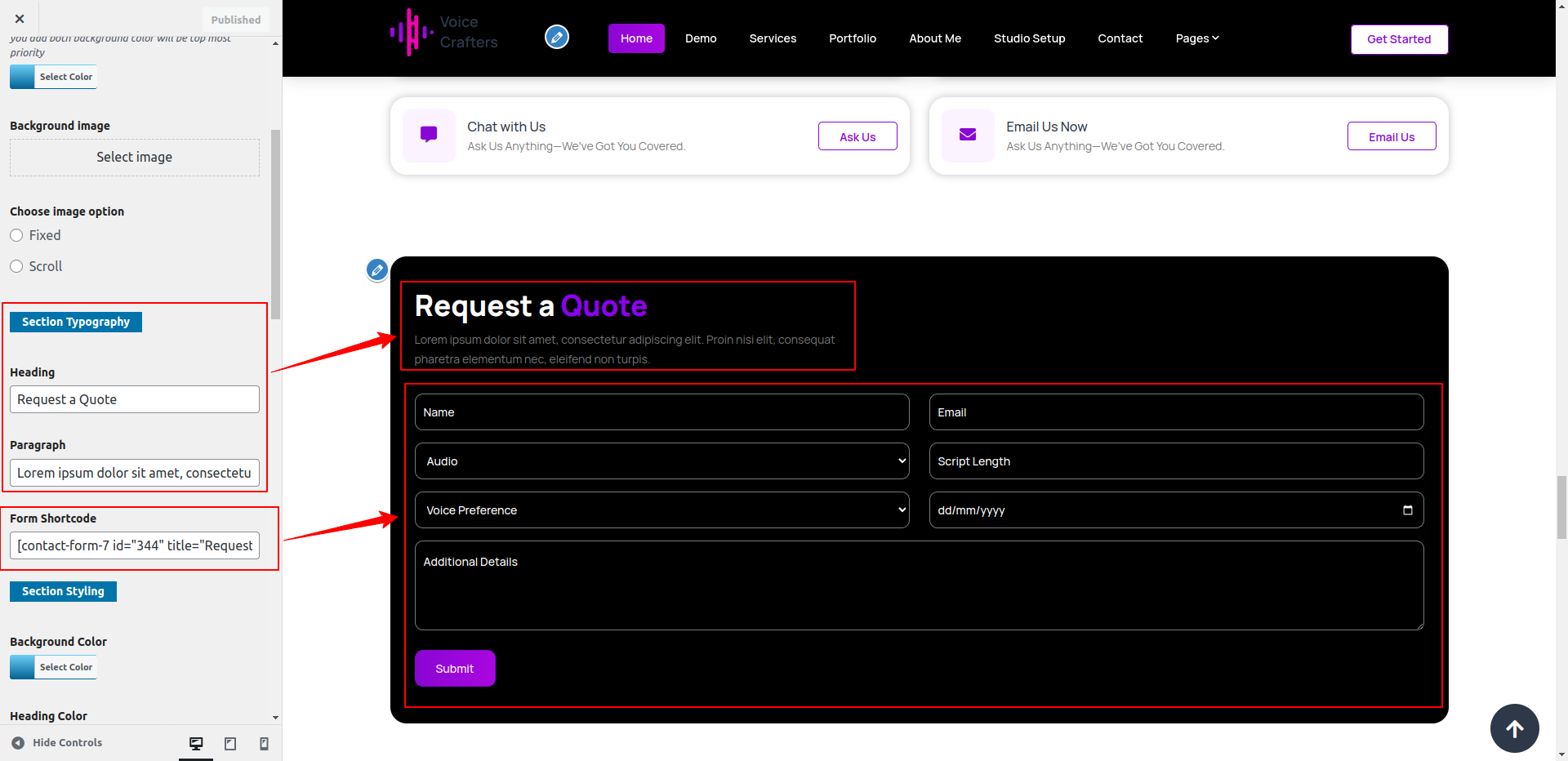
Task: Go to the Portfolio menu item
Action: point(852,38)
